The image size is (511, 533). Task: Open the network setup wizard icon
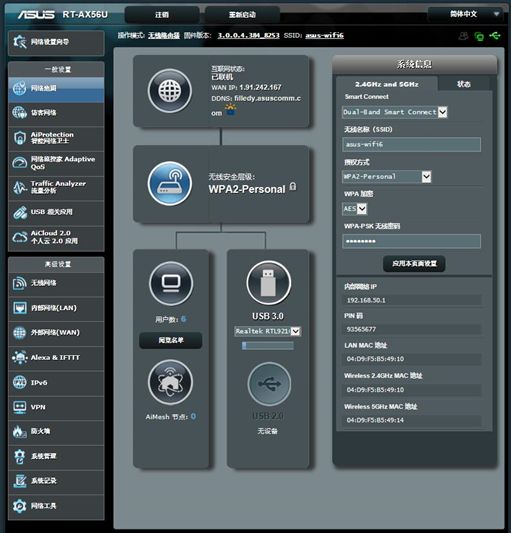coord(20,42)
